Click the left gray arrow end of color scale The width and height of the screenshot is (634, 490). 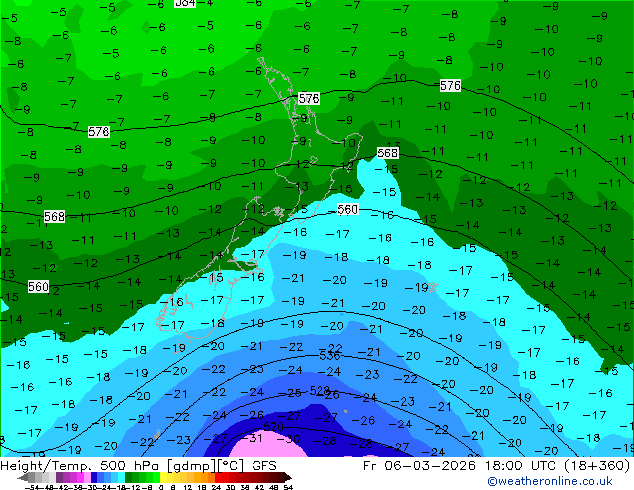pos(23,477)
